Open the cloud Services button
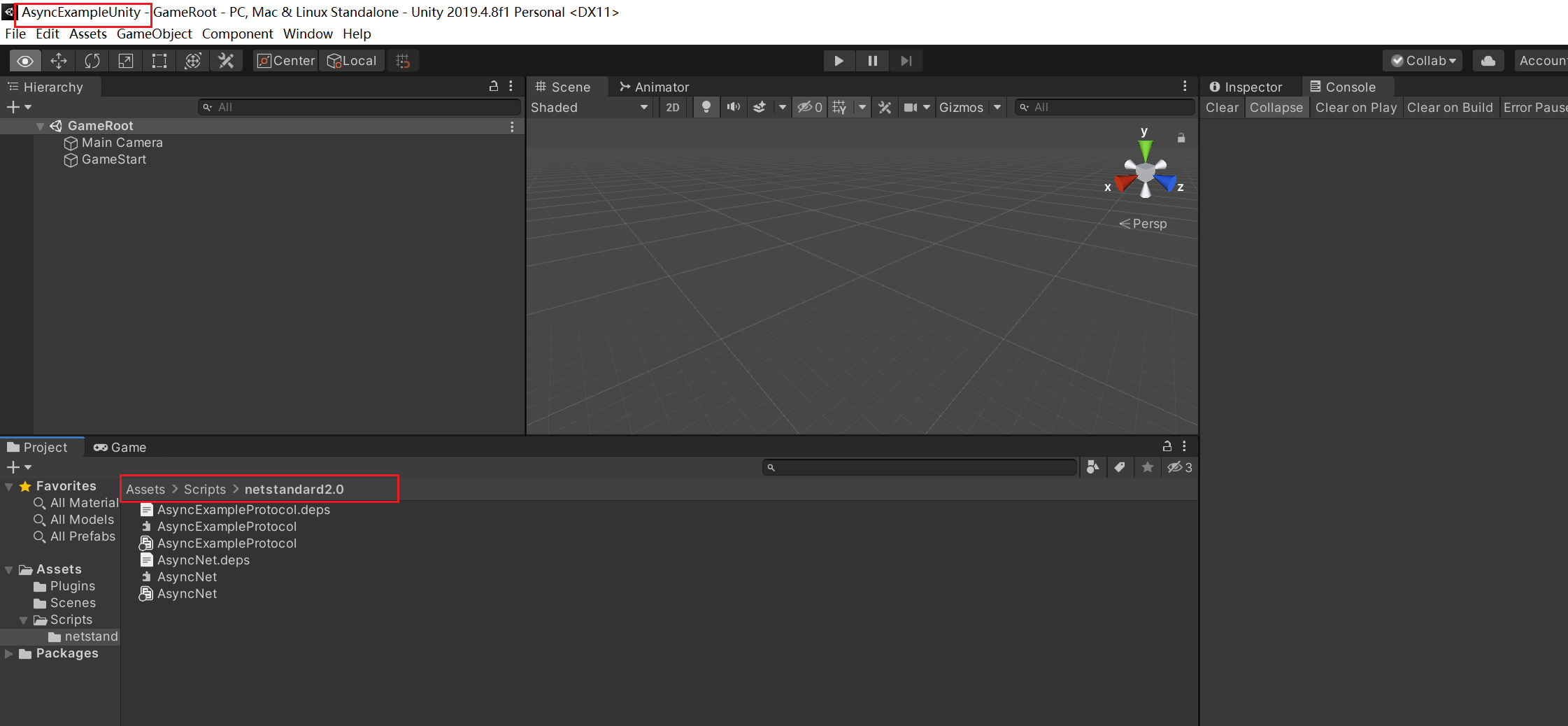 tap(1488, 61)
